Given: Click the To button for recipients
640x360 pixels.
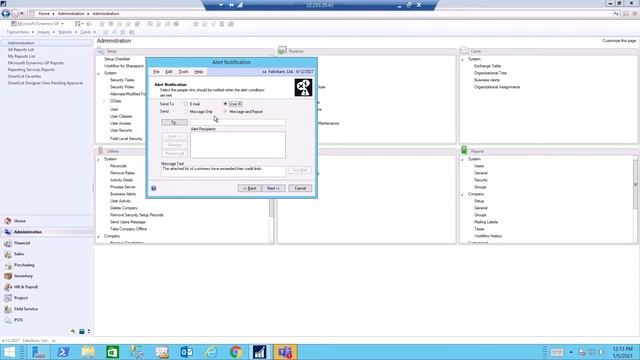Looking at the screenshot, I should tap(174, 122).
